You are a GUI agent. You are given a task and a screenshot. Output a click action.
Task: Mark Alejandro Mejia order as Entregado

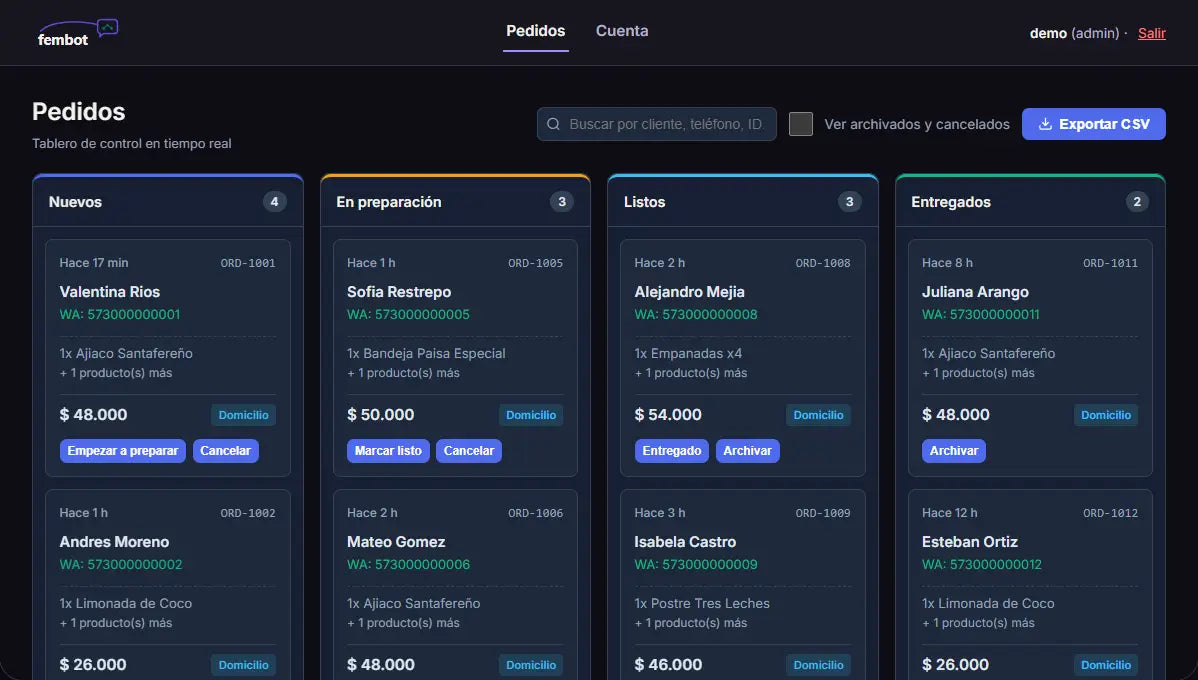click(672, 451)
